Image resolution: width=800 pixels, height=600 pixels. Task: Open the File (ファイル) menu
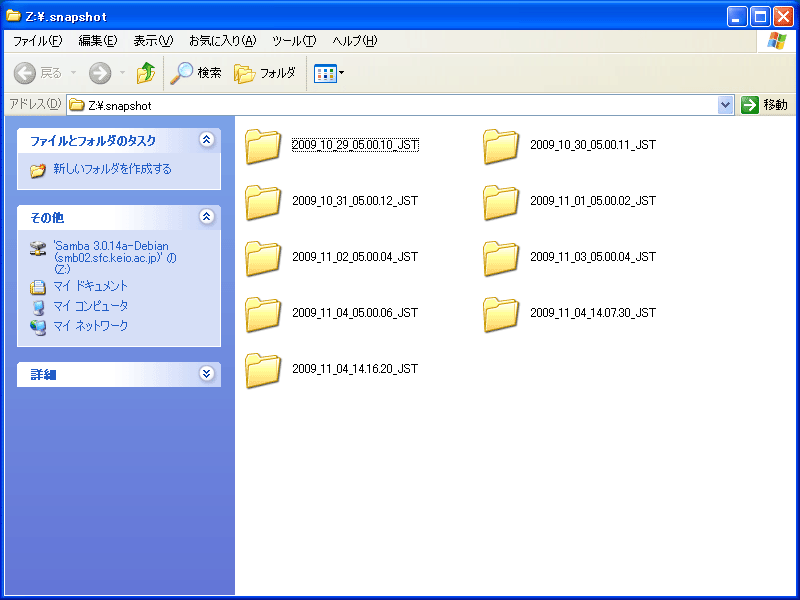point(37,41)
